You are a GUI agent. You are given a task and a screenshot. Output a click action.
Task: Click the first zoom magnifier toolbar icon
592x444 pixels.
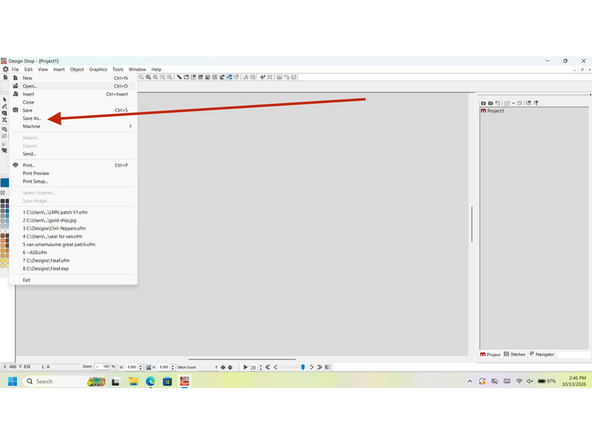point(141,77)
